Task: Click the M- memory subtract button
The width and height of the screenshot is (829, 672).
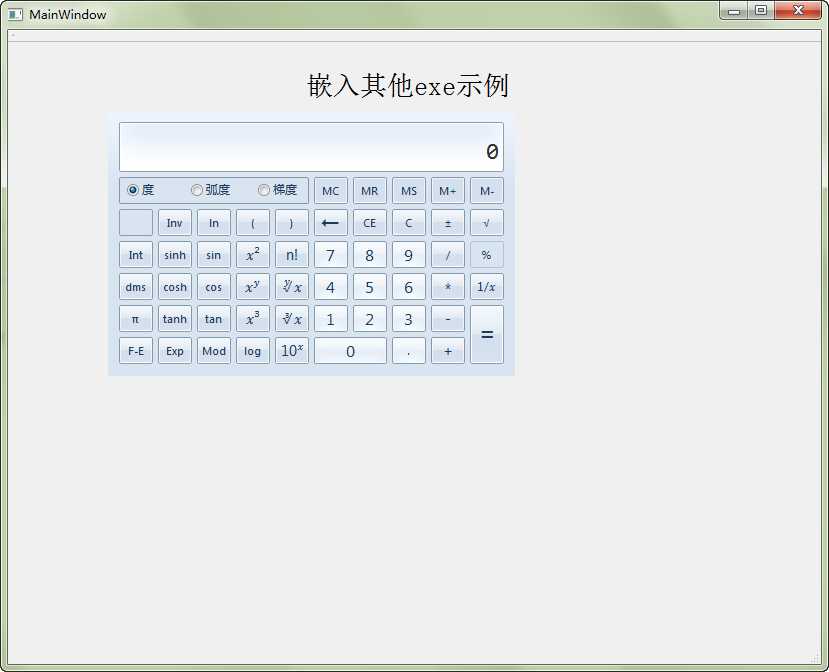Action: [487, 191]
